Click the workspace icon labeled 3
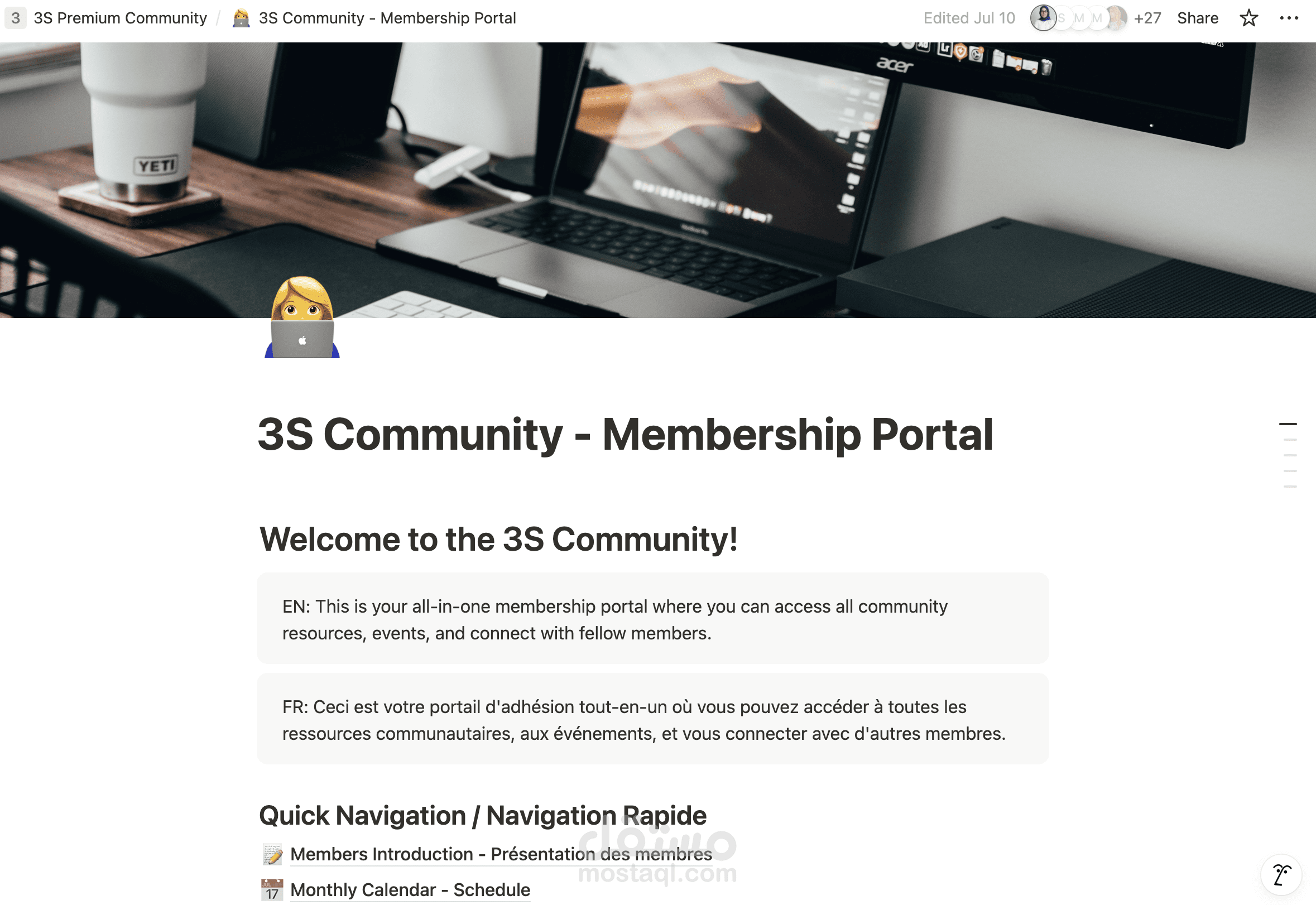Viewport: 1316px width, 905px height. 15,18
